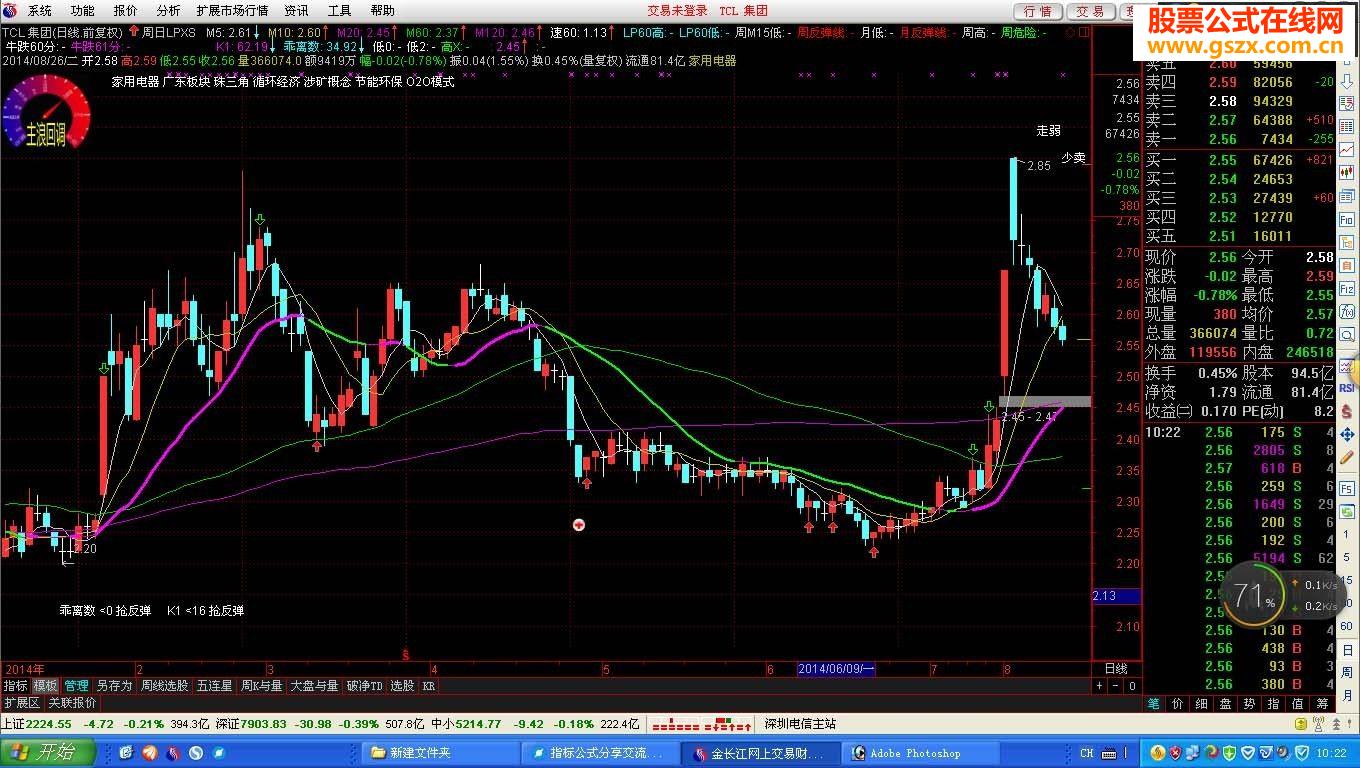Select the KR template tab
Screen dimensions: 1360x768
click(429, 686)
